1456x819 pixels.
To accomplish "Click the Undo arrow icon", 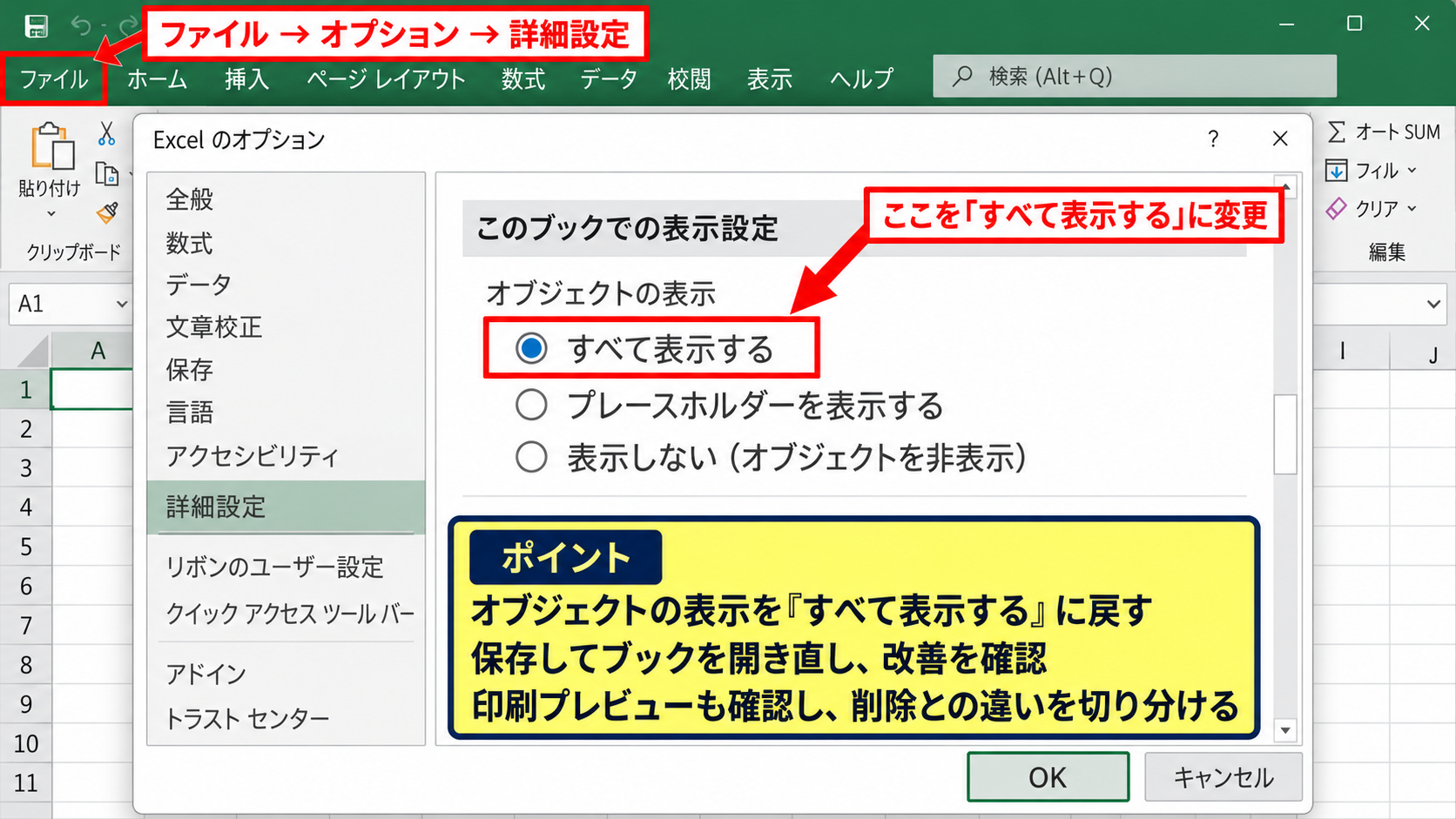I will [x=81, y=26].
